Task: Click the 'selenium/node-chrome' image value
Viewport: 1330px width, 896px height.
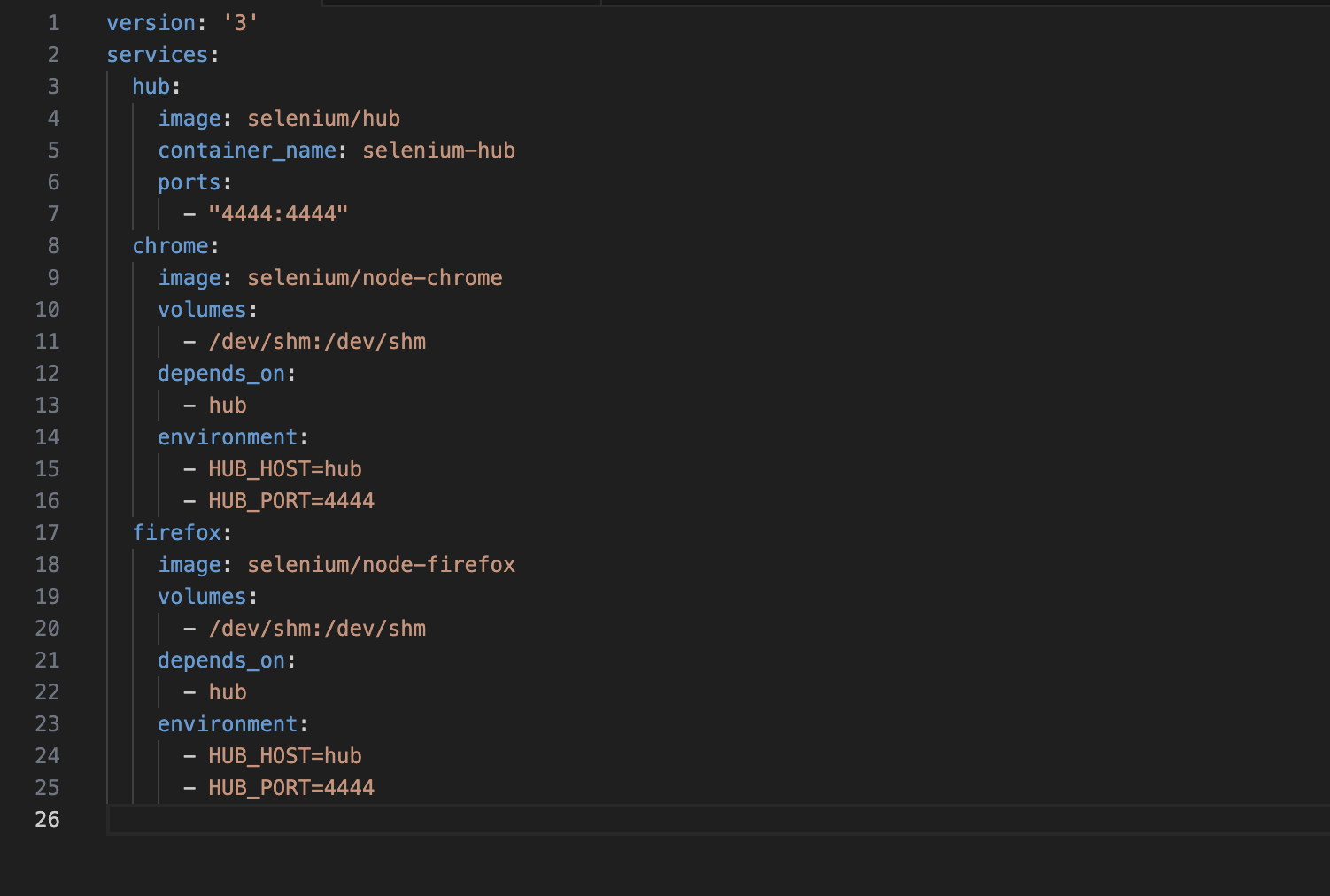Action: [x=375, y=278]
